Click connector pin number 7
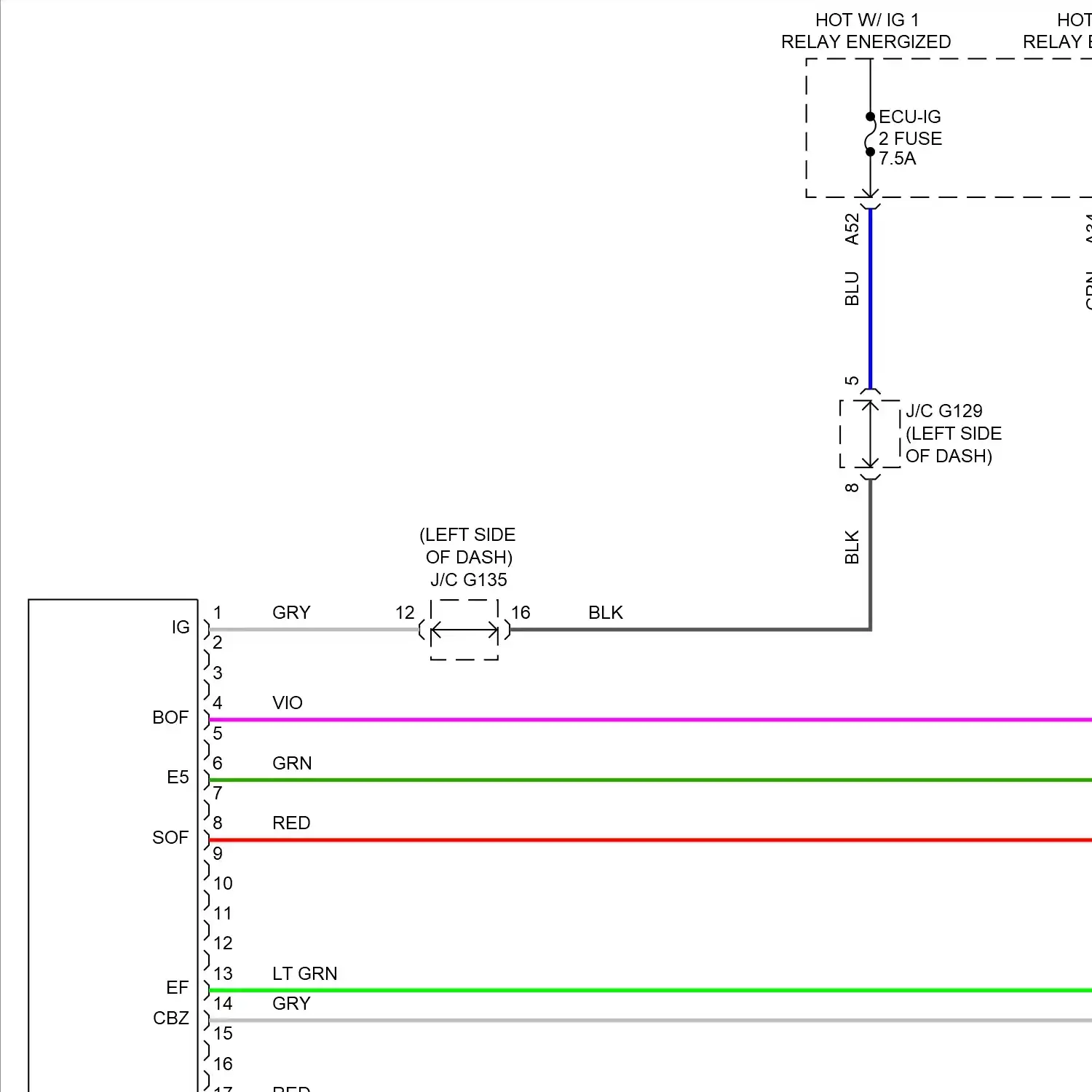Screen dimensions: 1092x1092 pos(217,793)
